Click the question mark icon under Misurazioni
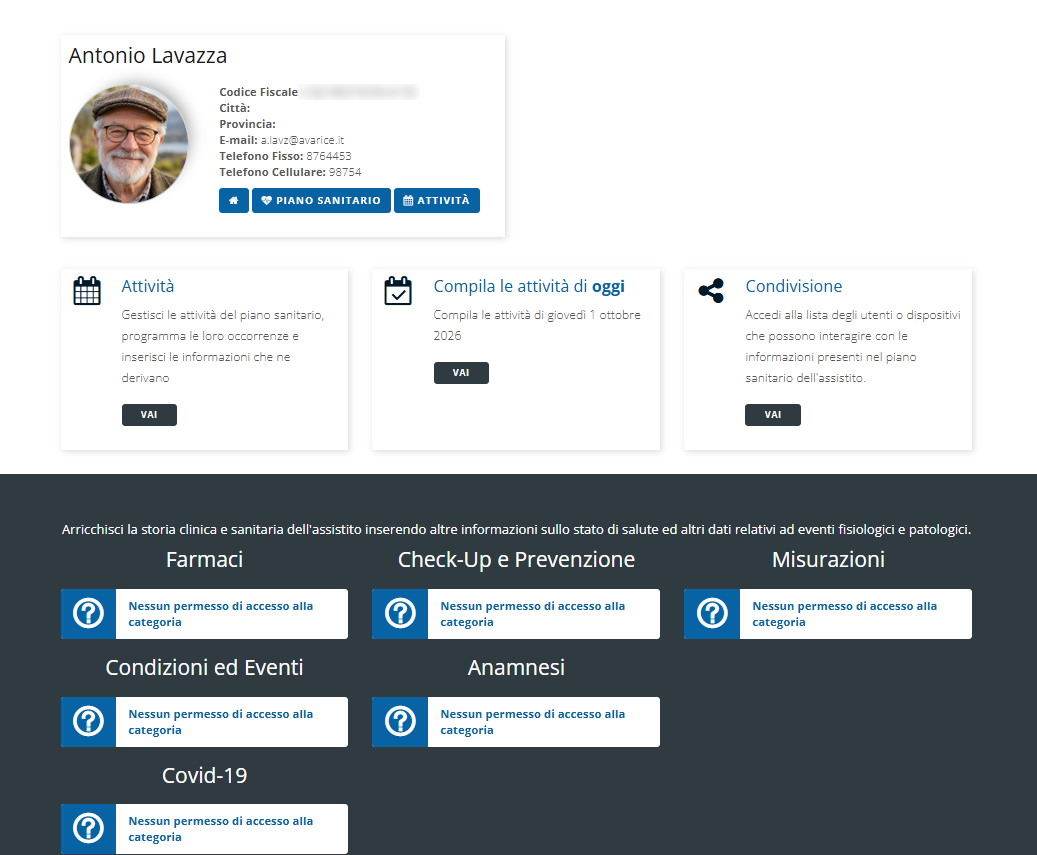The width and height of the screenshot is (1037, 855). pyautogui.click(x=712, y=614)
